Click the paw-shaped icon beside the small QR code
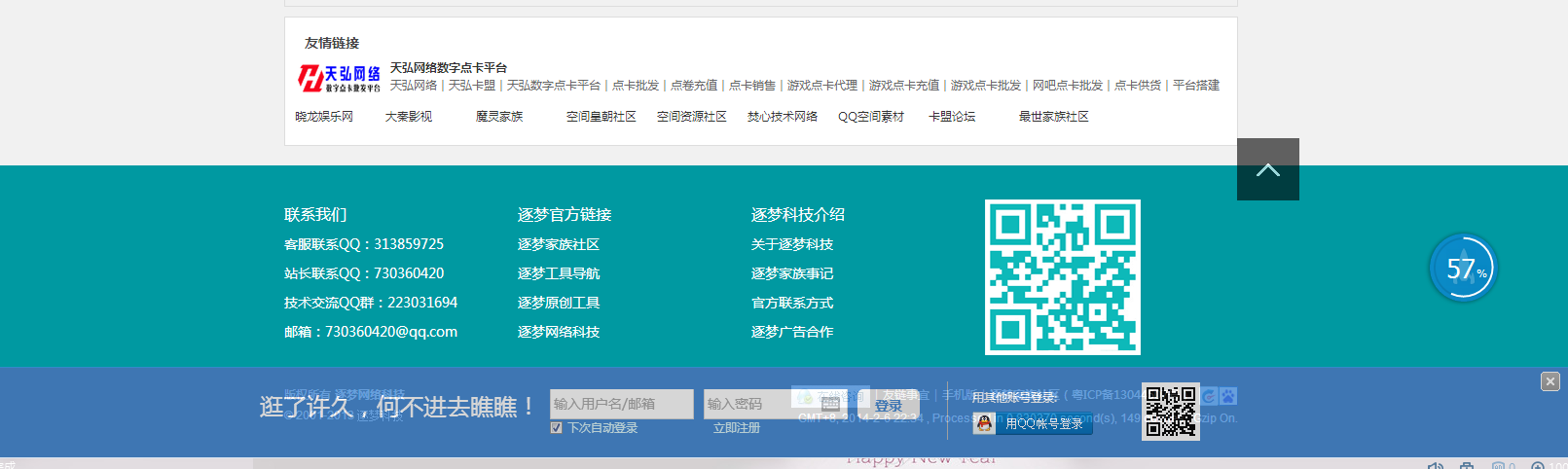Image resolution: width=1568 pixels, height=469 pixels. pos(1228,396)
